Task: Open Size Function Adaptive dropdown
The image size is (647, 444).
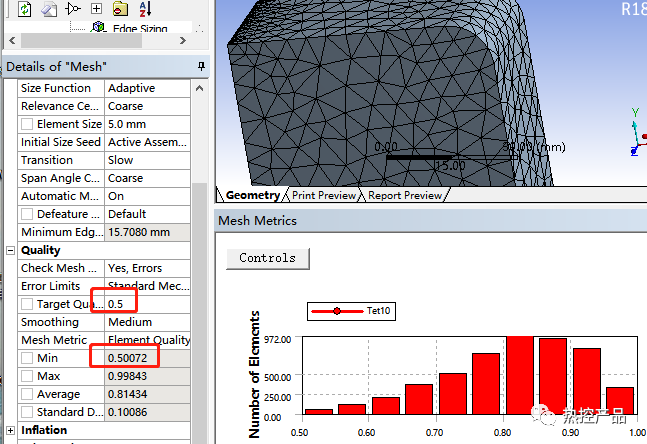Action: click(147, 88)
